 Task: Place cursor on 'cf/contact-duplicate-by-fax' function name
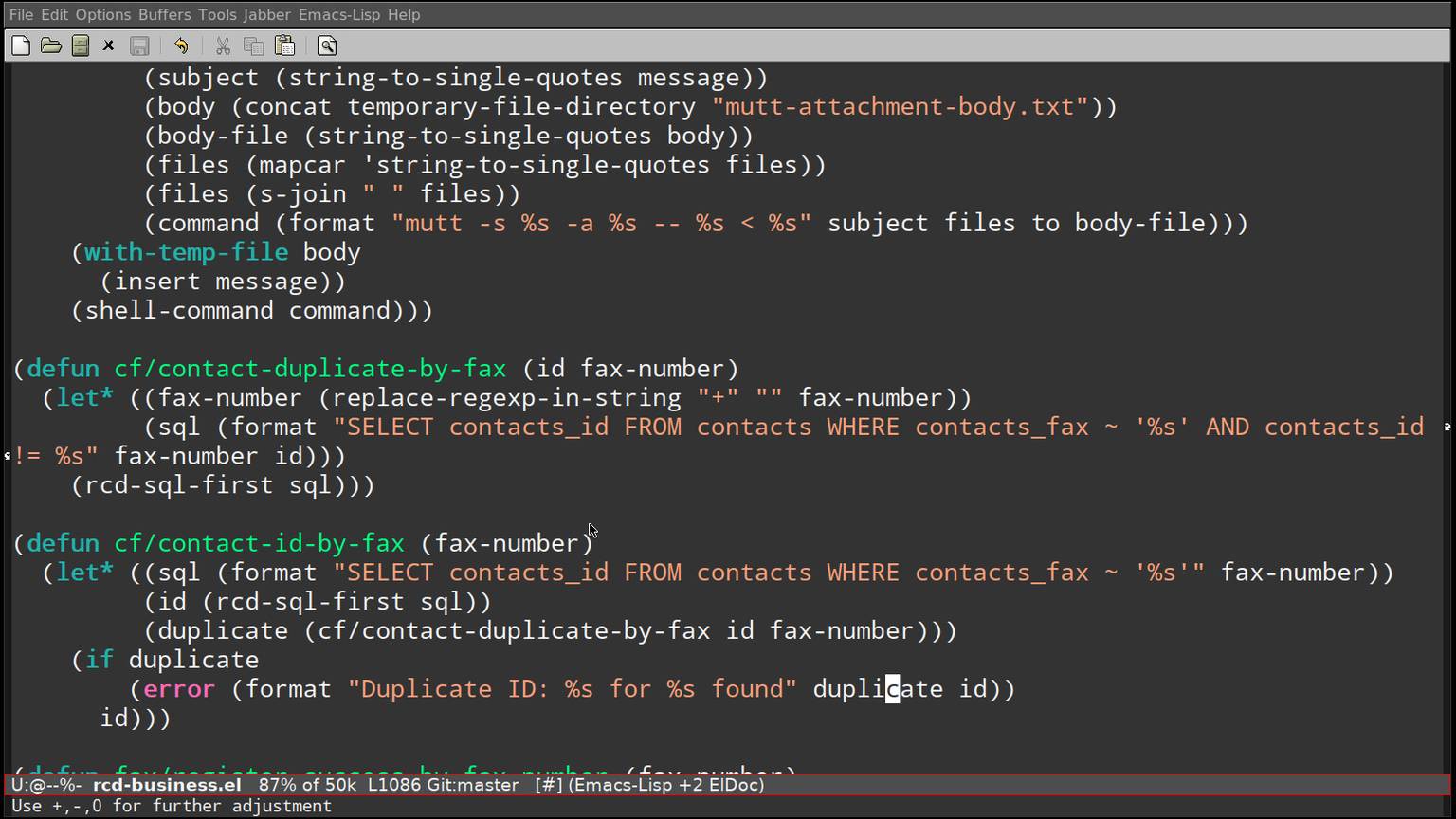[x=310, y=369]
